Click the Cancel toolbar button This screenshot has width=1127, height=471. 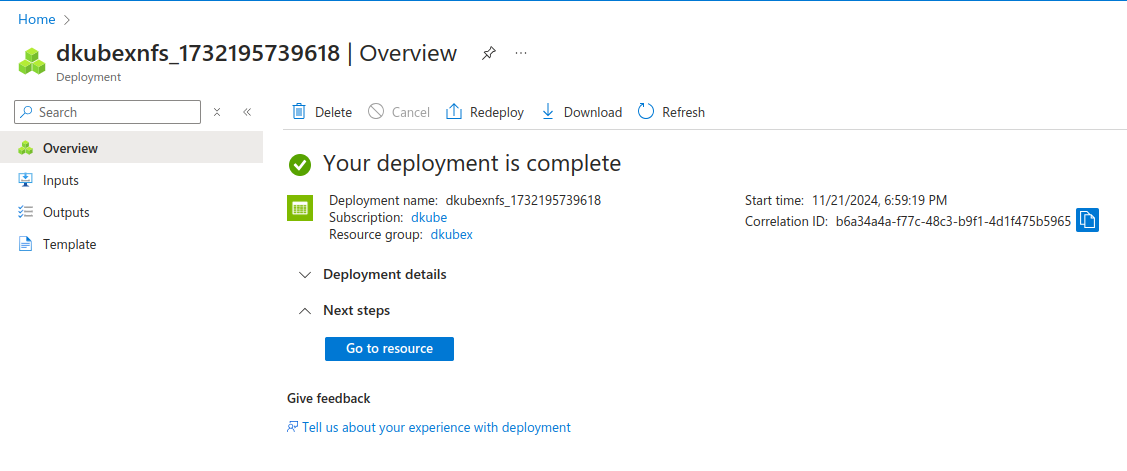pyautogui.click(x=398, y=112)
